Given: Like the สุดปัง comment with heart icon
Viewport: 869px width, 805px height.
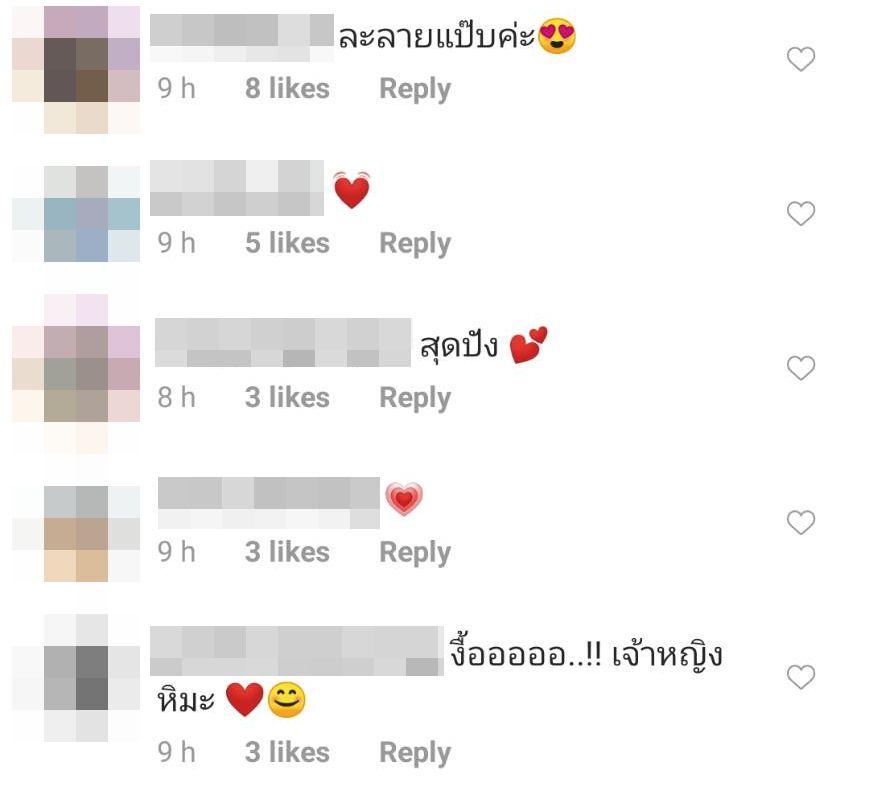Looking at the screenshot, I should point(801,368).
